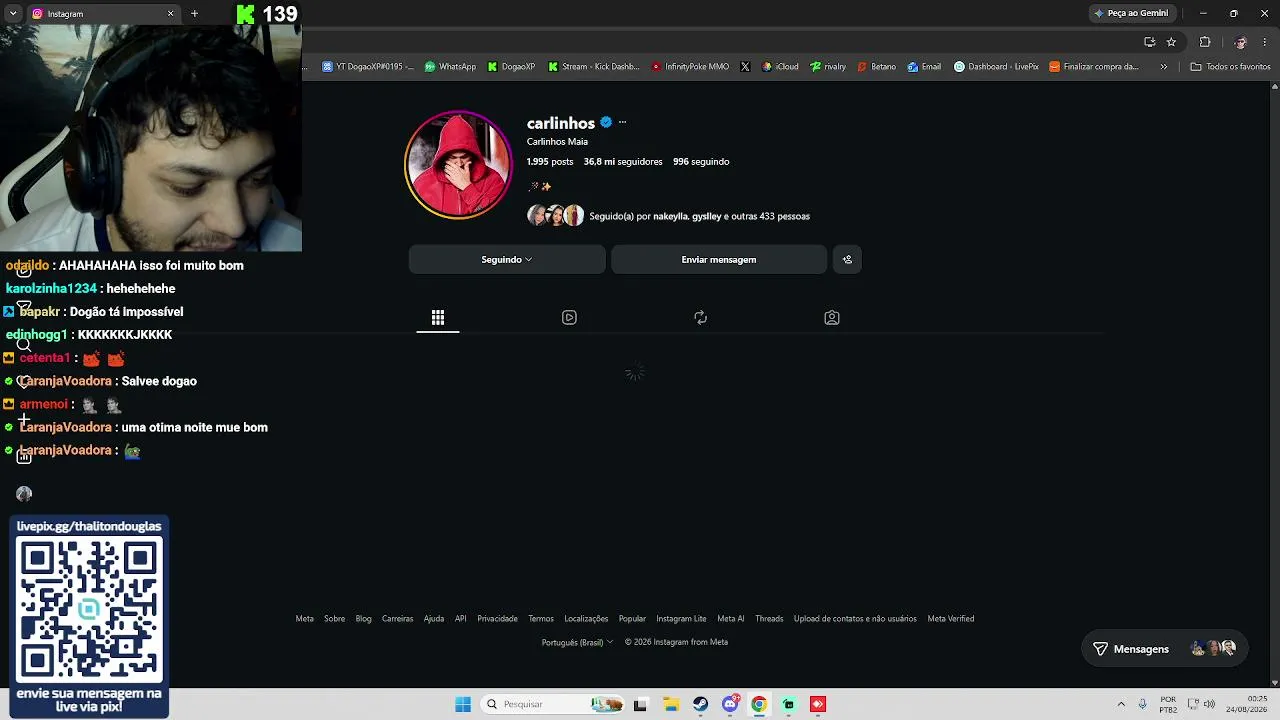Open the Português (Brasil) language dropdown
The width and height of the screenshot is (1280, 720).
point(577,642)
